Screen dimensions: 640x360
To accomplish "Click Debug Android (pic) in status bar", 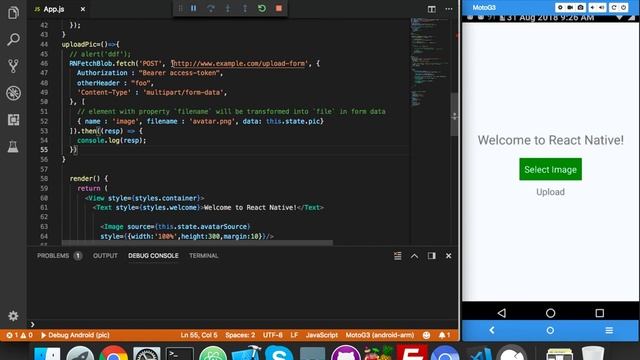I will point(75,335).
